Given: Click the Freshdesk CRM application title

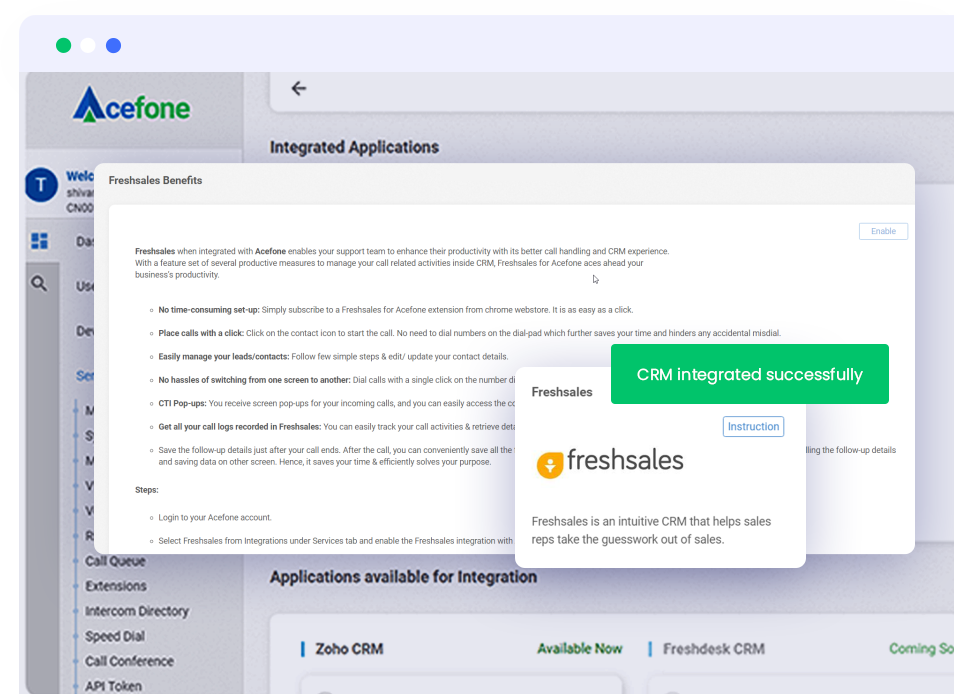Looking at the screenshot, I should 714,649.
